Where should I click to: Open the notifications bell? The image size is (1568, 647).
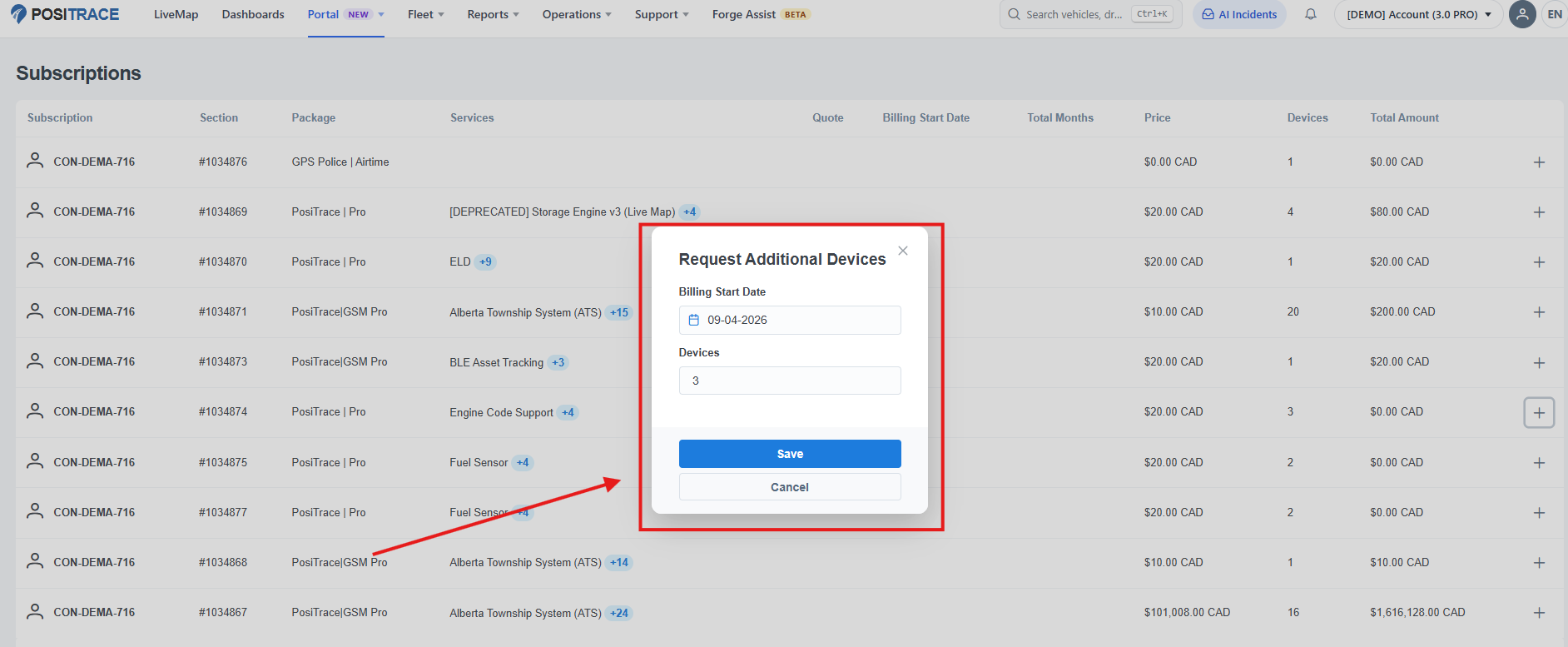point(1311,14)
